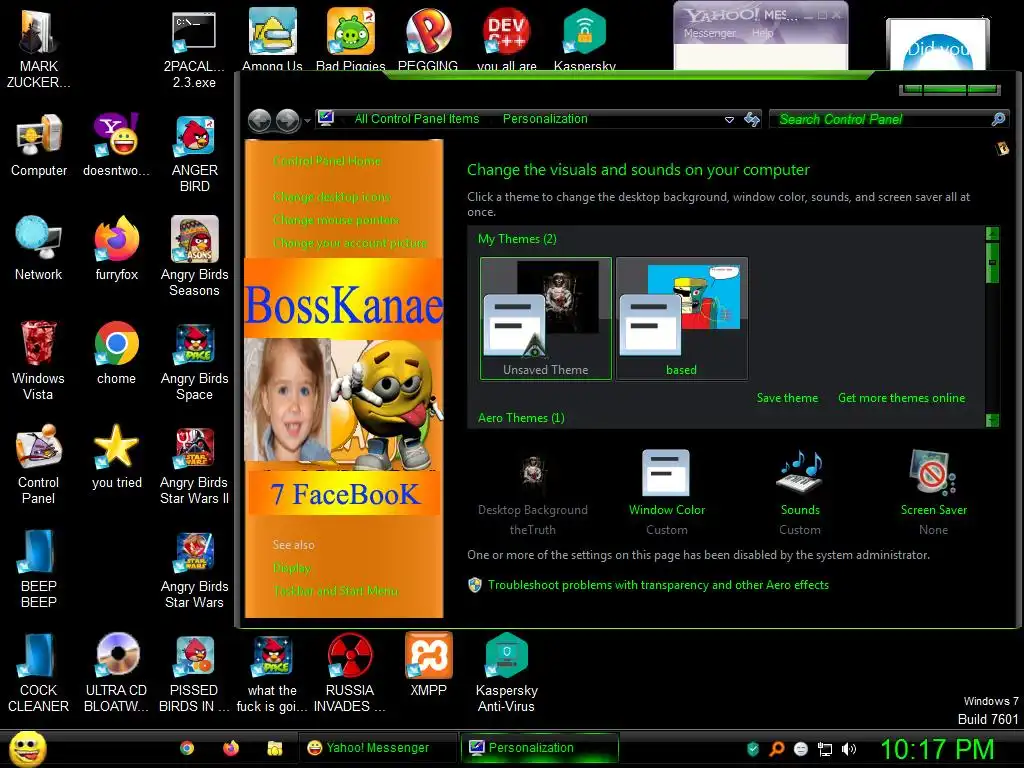Select the Unsaved Theme thumbnail
1024x768 pixels.
(546, 318)
